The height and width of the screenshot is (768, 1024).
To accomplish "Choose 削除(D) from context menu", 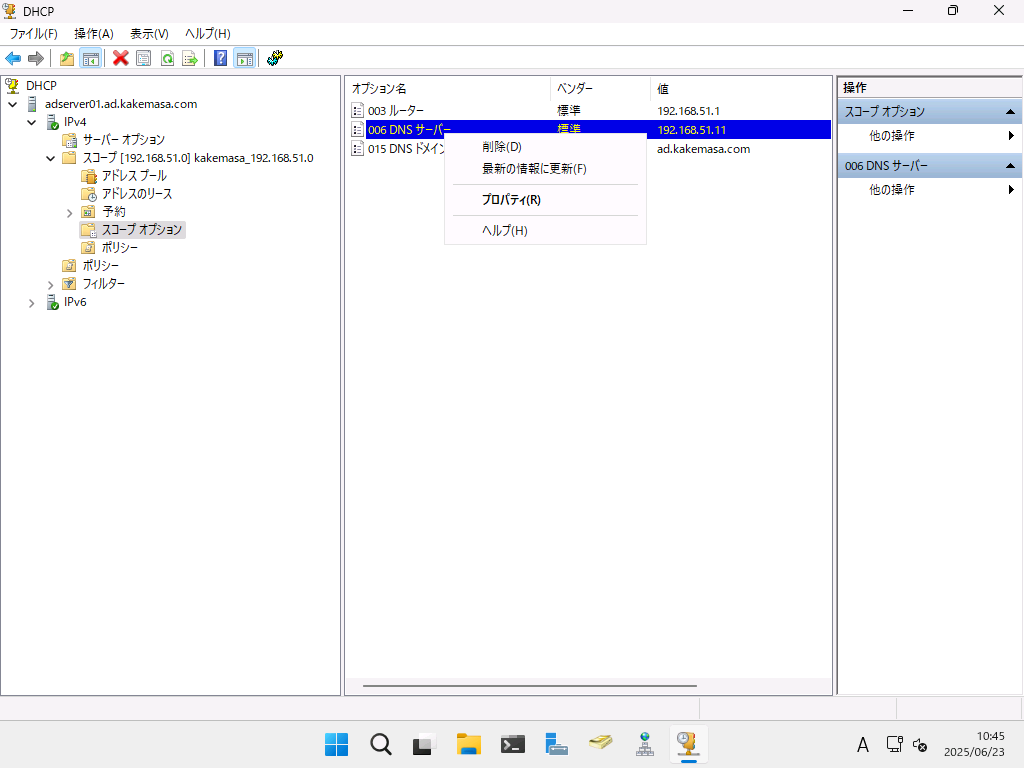I will tap(545, 147).
